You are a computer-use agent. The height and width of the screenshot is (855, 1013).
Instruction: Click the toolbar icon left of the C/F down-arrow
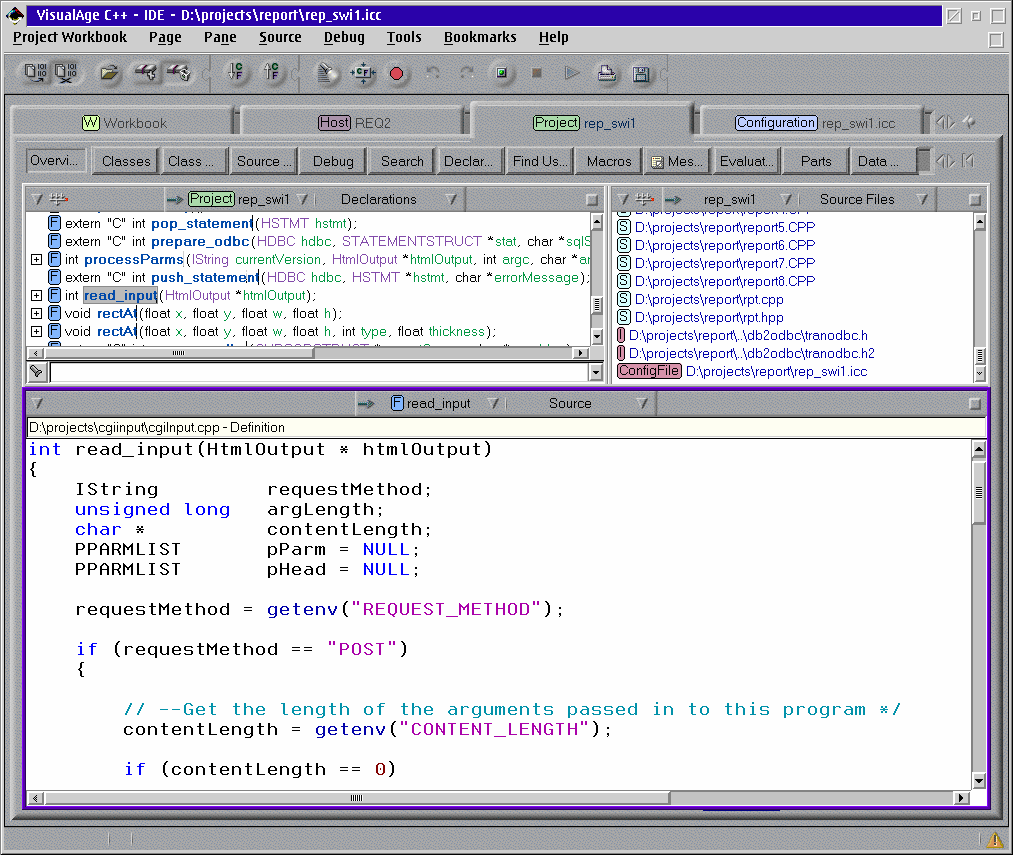pyautogui.click(x=179, y=72)
